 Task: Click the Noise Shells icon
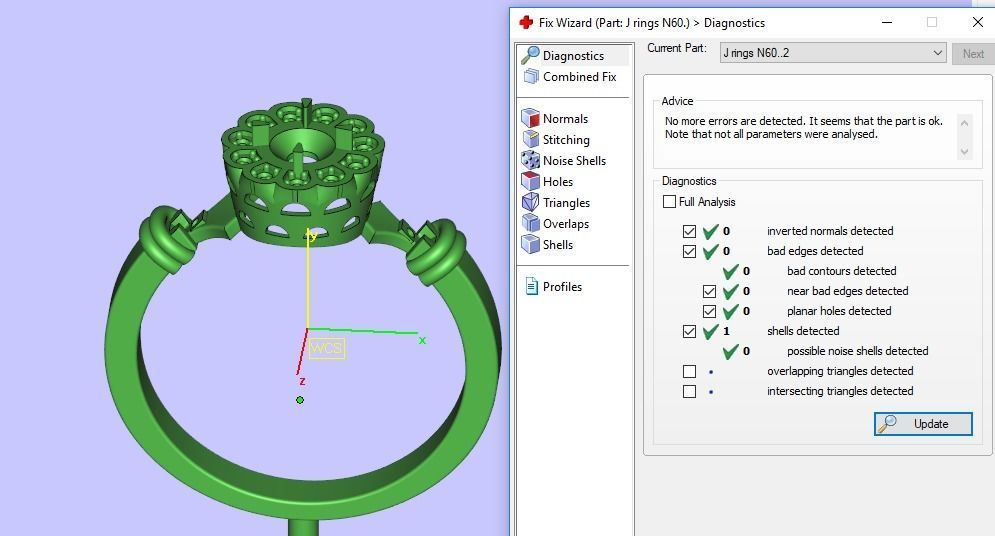click(530, 160)
